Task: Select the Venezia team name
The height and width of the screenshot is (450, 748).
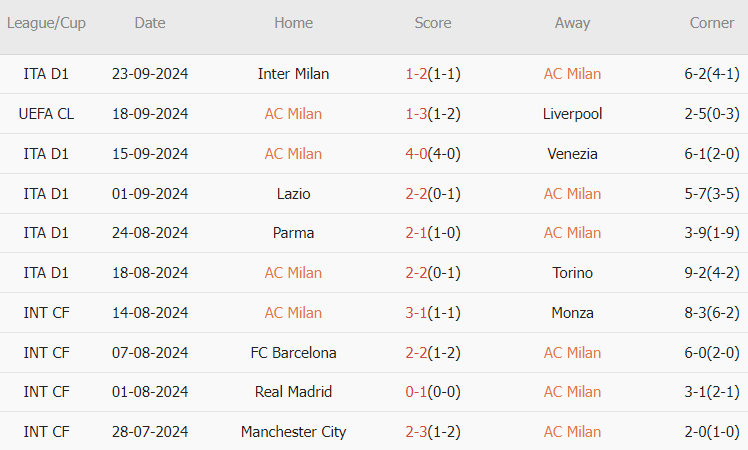Action: (x=572, y=154)
